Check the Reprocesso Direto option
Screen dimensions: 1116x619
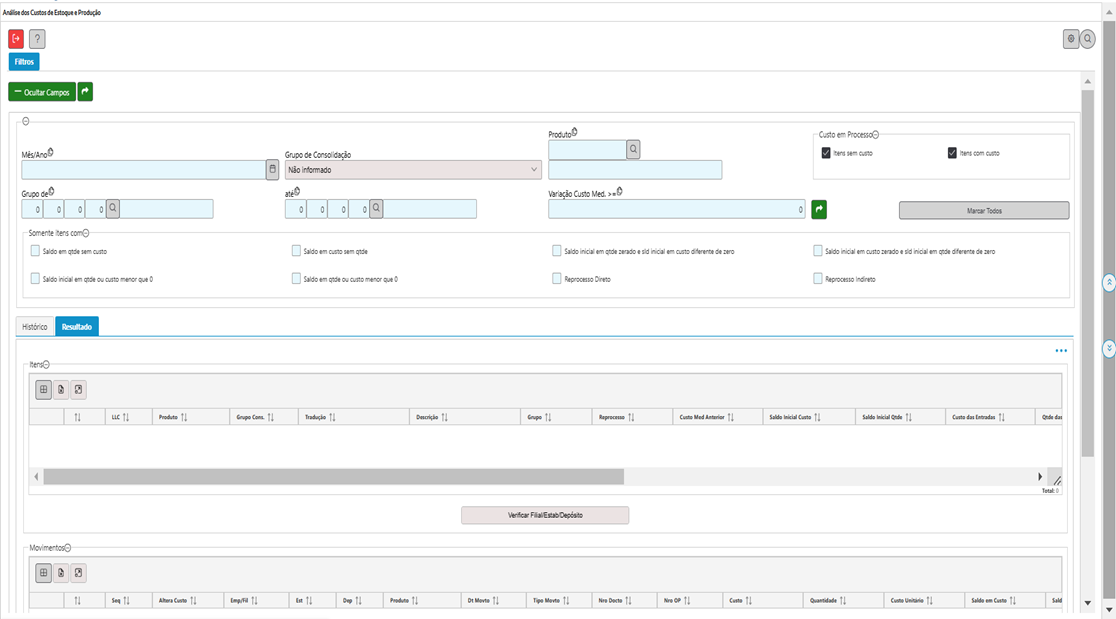click(557, 279)
